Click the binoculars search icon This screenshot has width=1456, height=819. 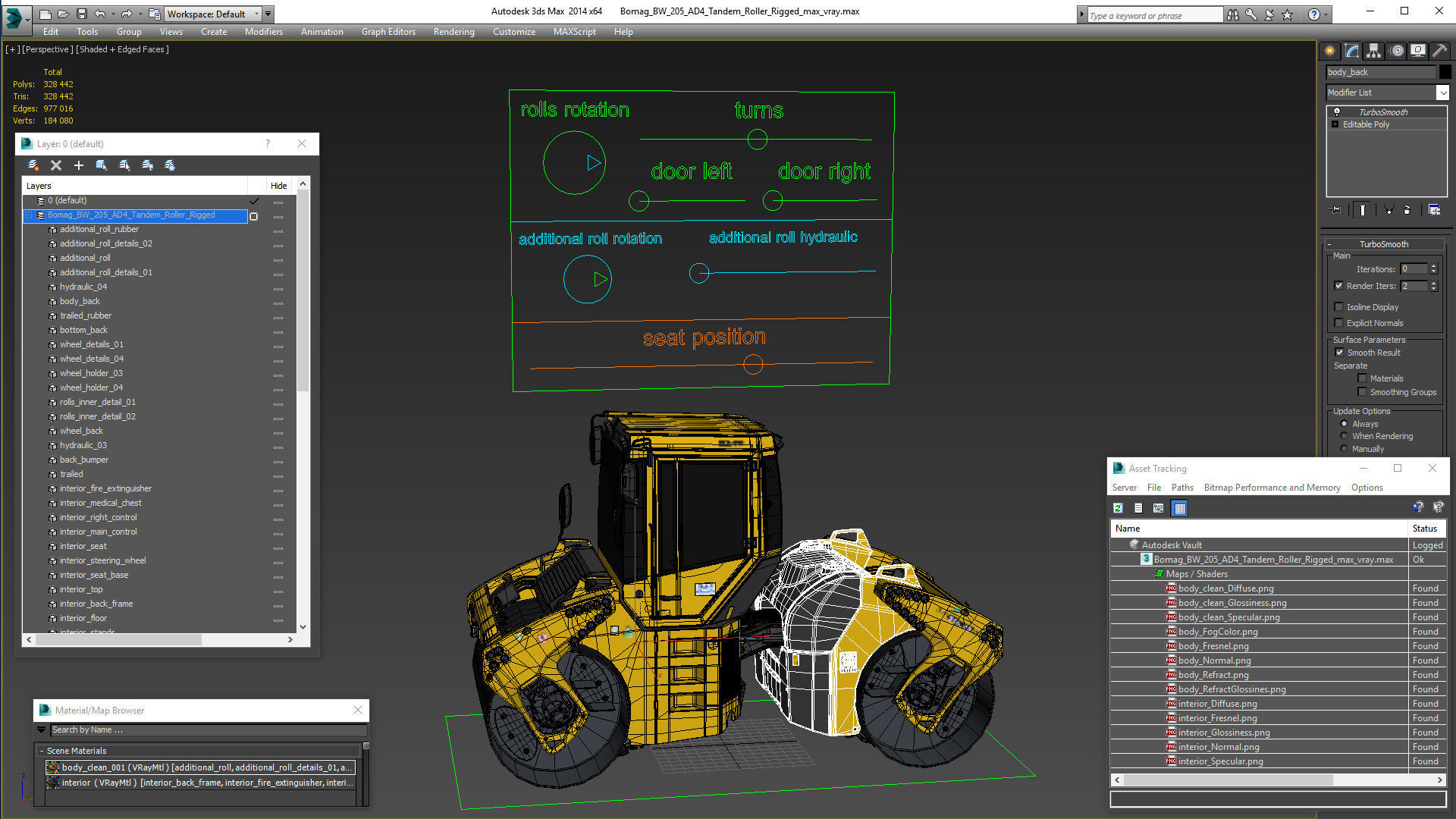point(1233,14)
